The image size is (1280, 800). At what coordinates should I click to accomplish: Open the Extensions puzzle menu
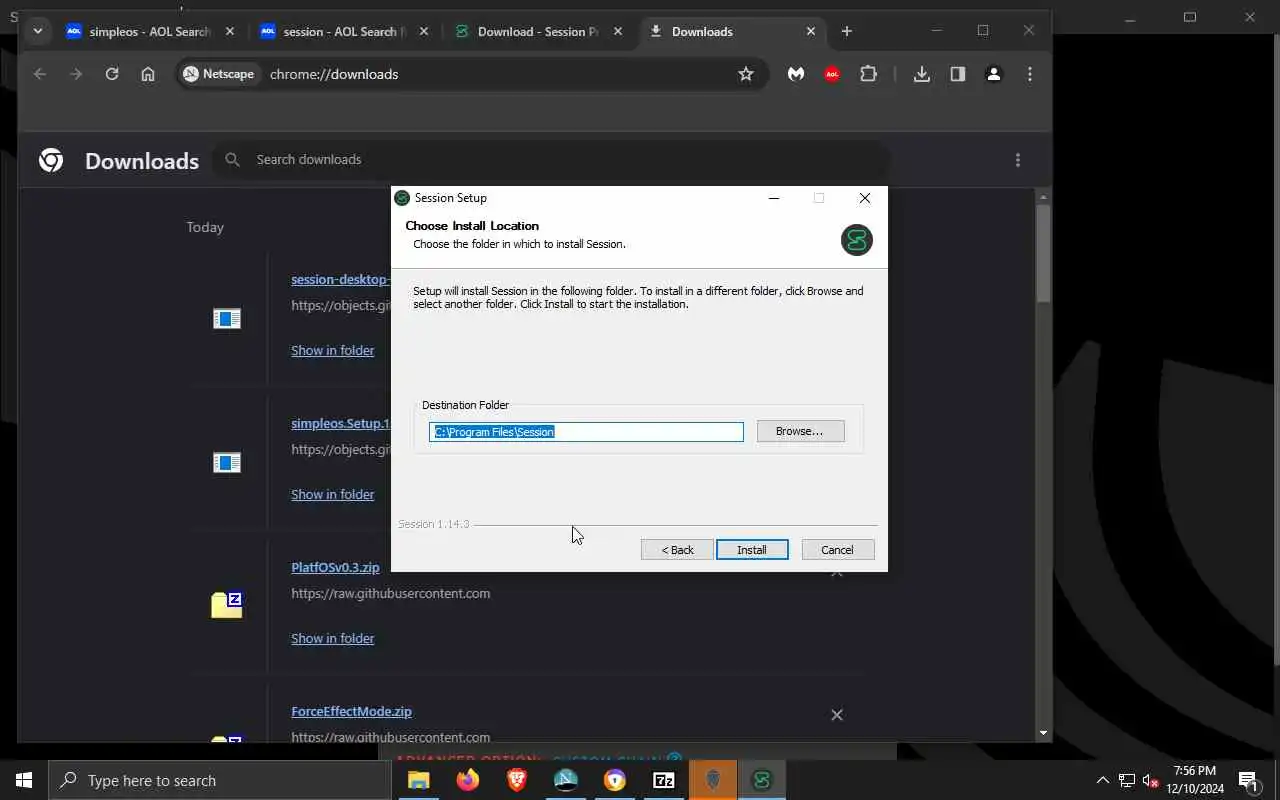pyautogui.click(x=868, y=74)
